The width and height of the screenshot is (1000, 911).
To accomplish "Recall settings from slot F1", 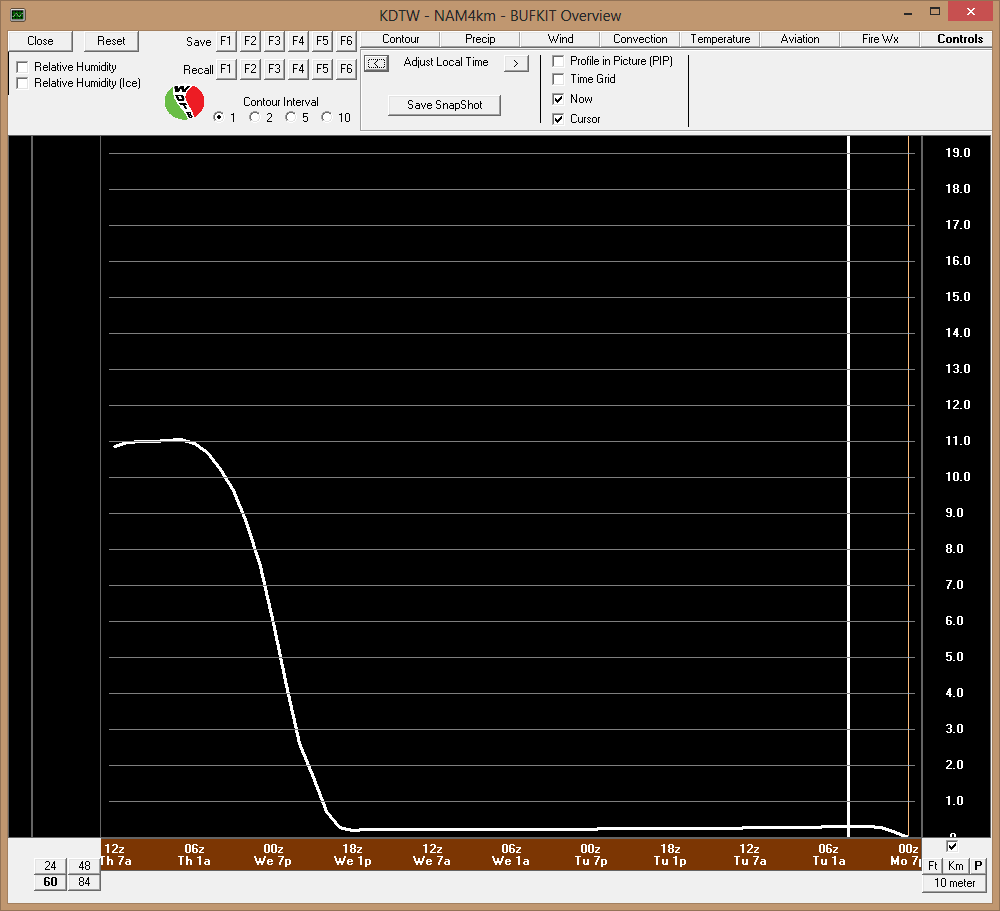I will [226, 69].
